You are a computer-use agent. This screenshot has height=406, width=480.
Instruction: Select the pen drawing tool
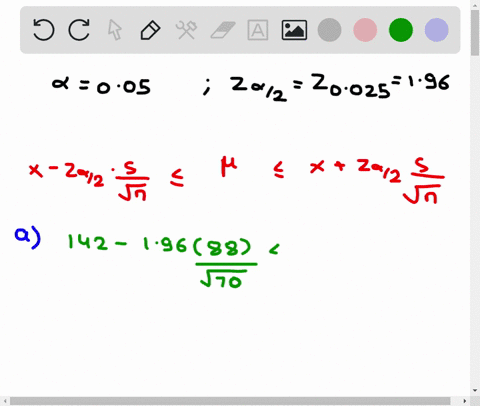pos(150,30)
